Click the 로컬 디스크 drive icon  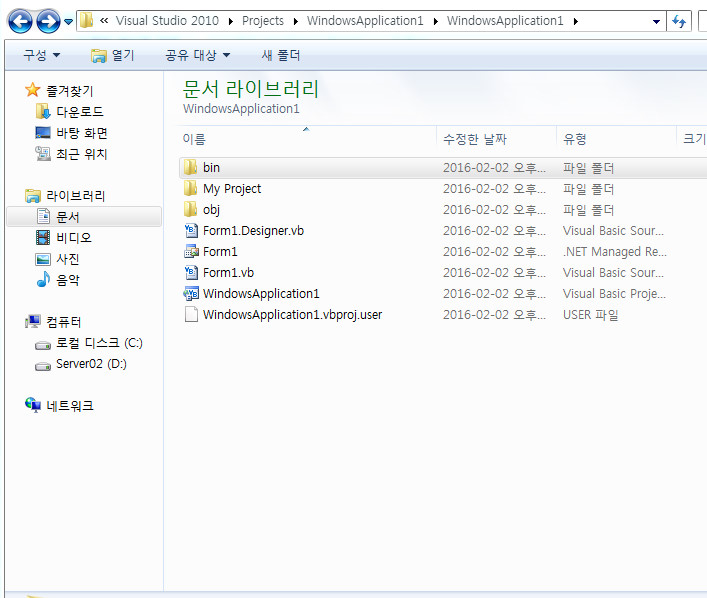(43, 345)
